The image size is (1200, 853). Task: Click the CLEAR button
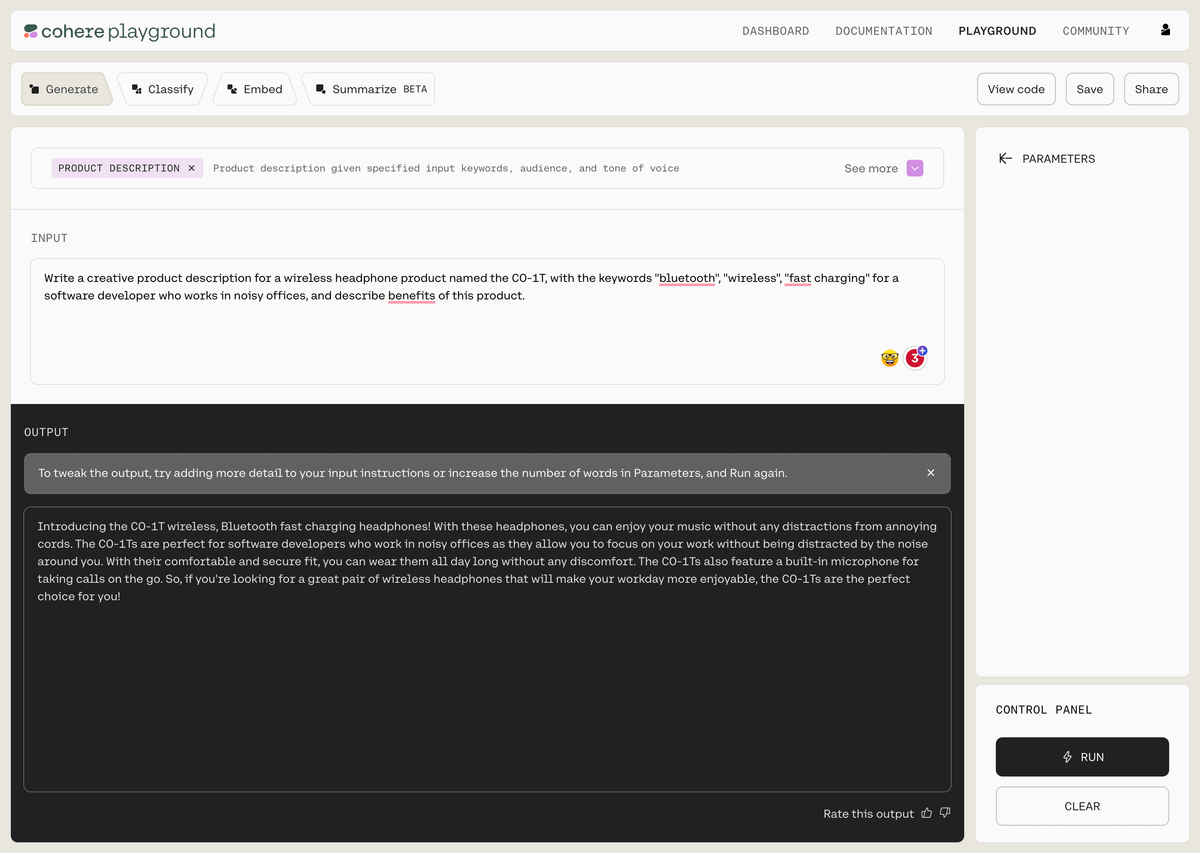1081,806
